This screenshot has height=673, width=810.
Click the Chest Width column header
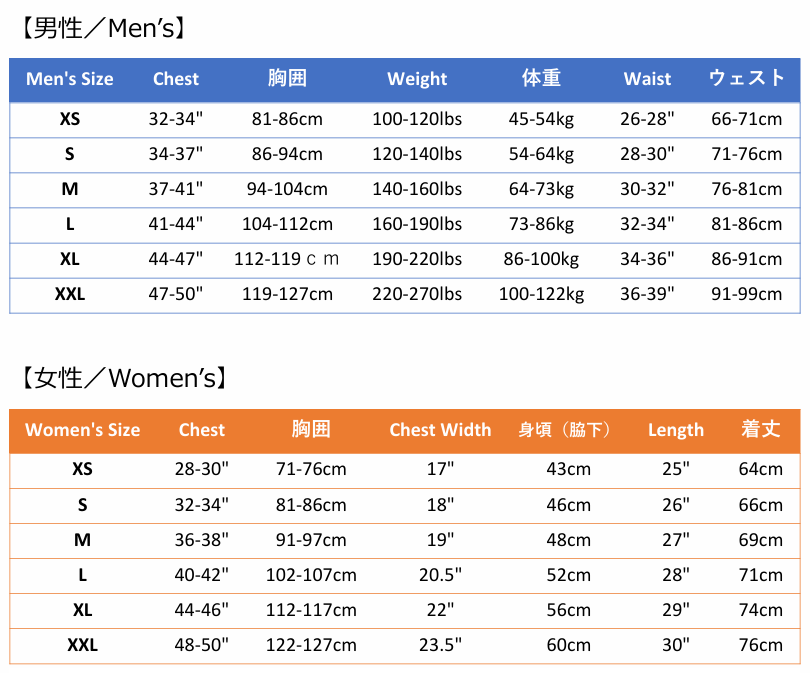[x=440, y=430]
